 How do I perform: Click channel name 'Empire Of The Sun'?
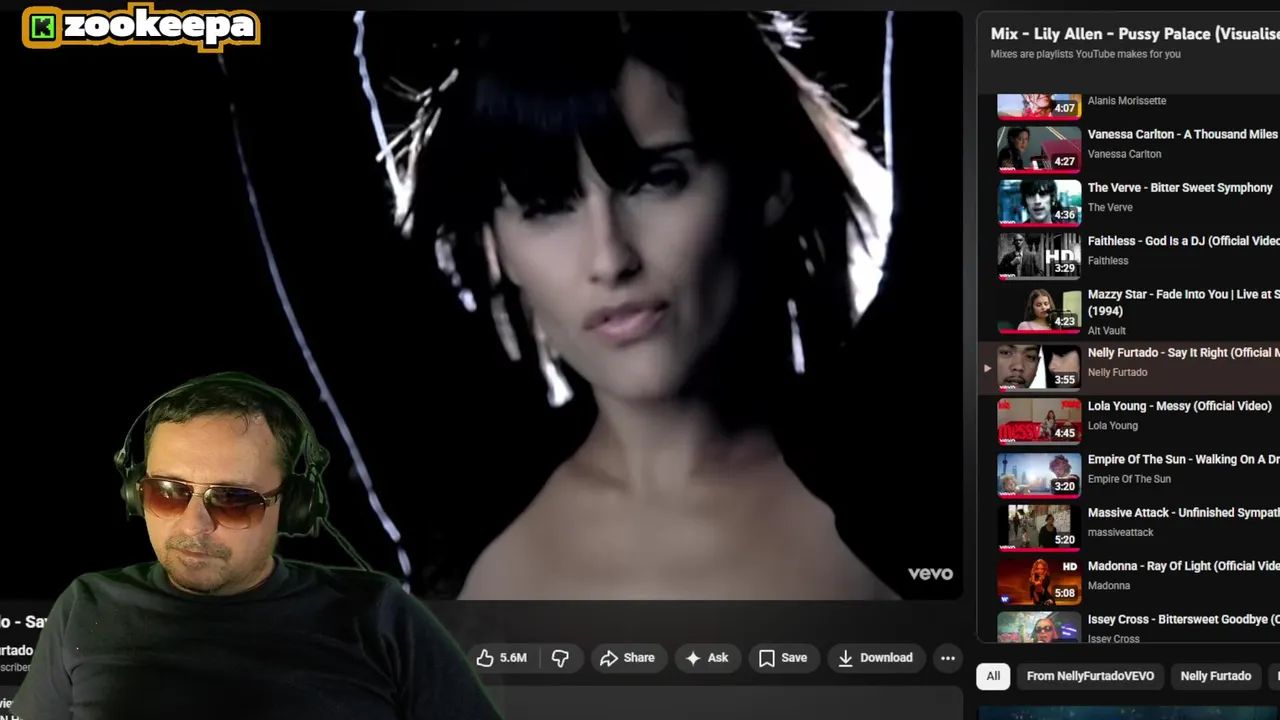pyautogui.click(x=1129, y=479)
